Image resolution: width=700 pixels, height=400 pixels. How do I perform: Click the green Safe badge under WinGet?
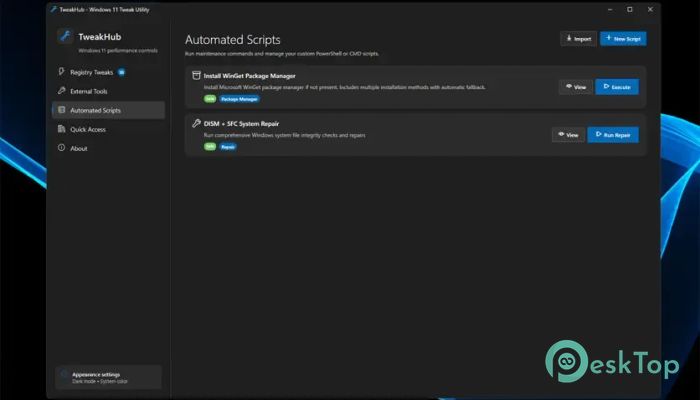coord(210,99)
